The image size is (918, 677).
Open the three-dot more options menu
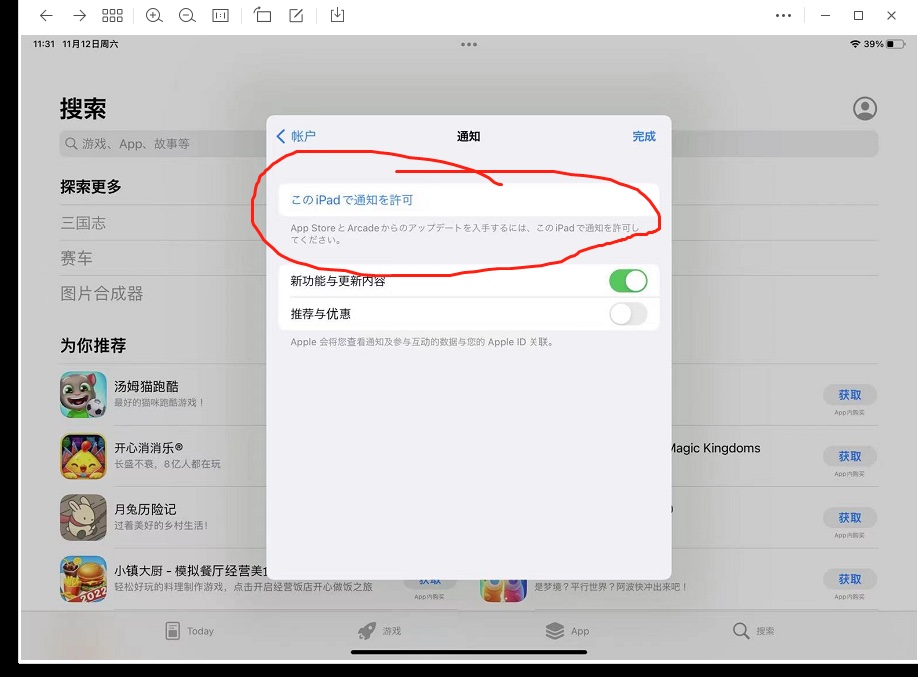click(784, 16)
